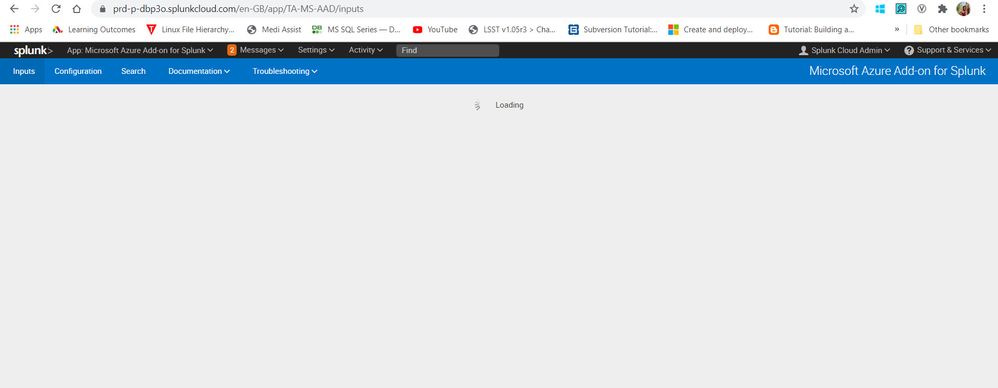
Task: Open the Splunk Cloud Admin user menu
Action: point(844,50)
